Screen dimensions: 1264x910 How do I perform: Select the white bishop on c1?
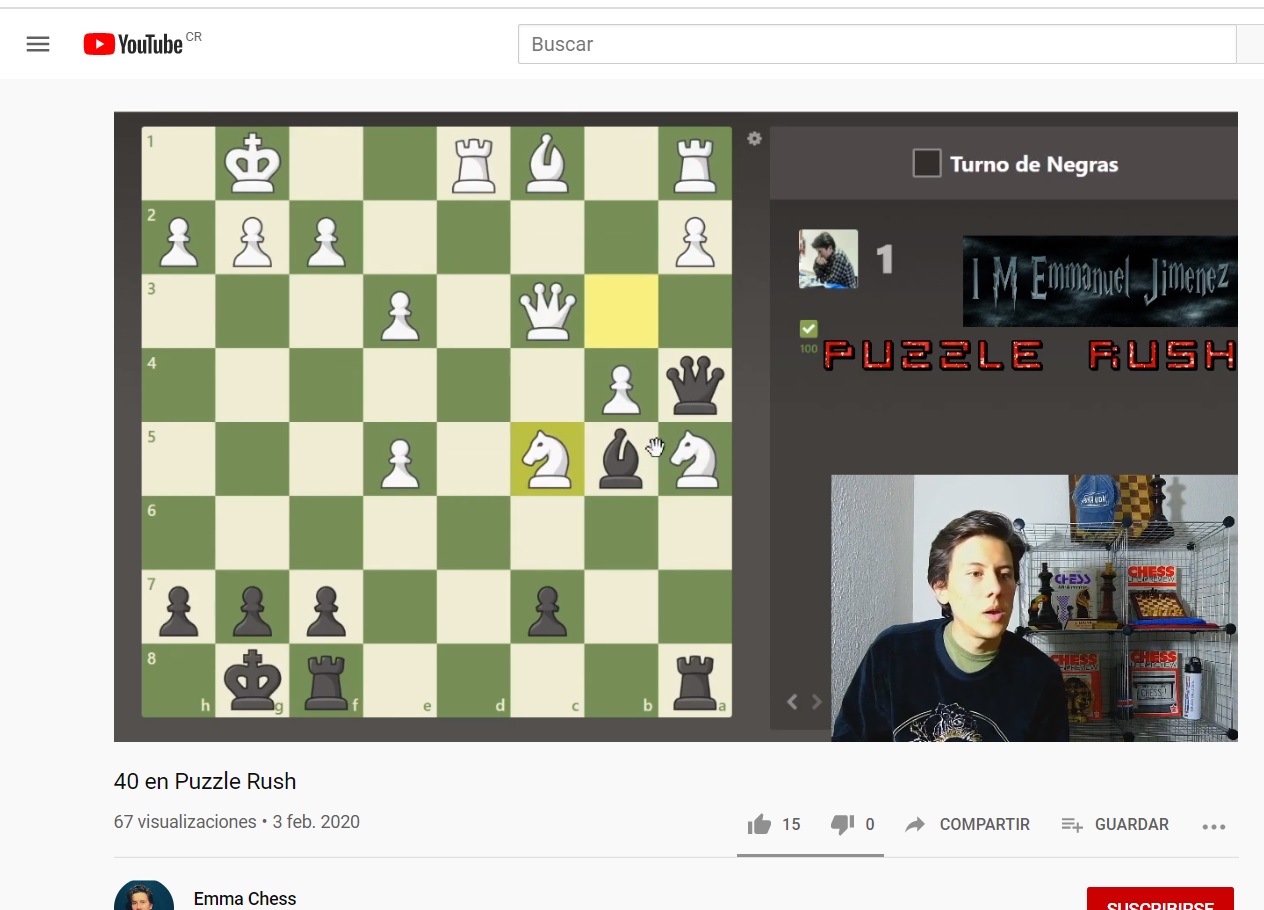tap(547, 164)
